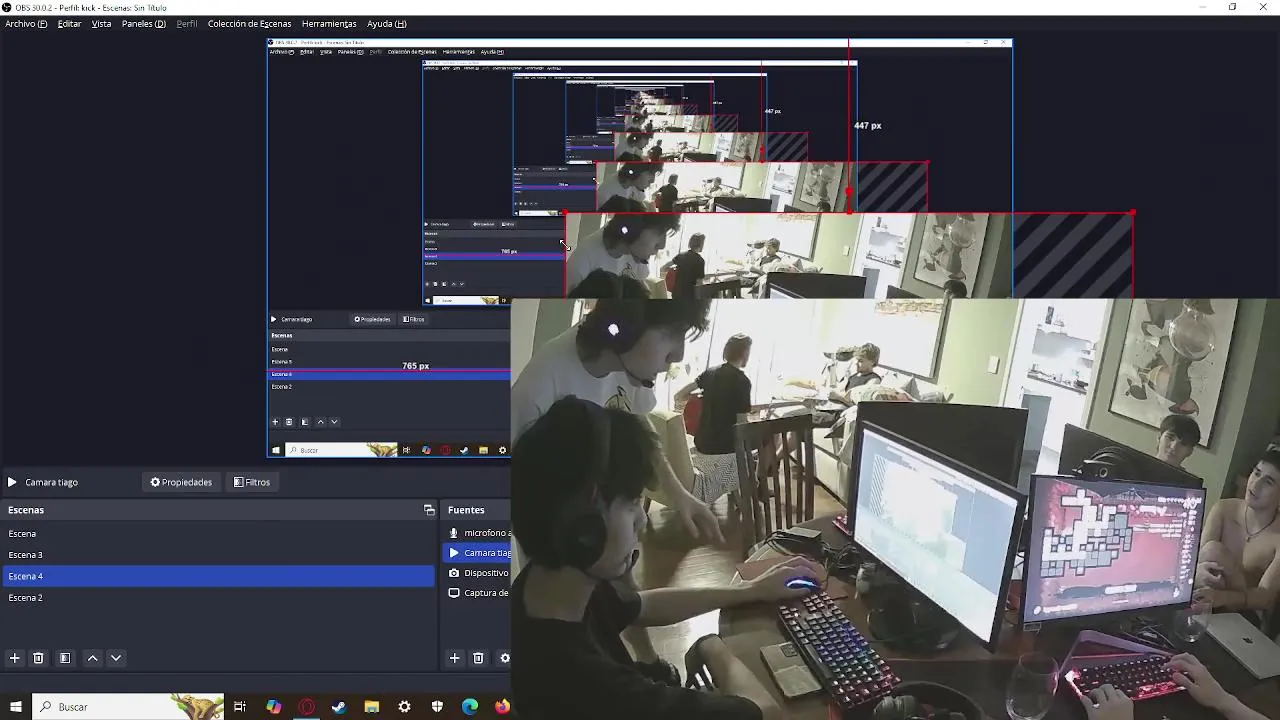Select the microfono source in Fuentes
1280x720 pixels.
pyautogui.click(x=477, y=533)
